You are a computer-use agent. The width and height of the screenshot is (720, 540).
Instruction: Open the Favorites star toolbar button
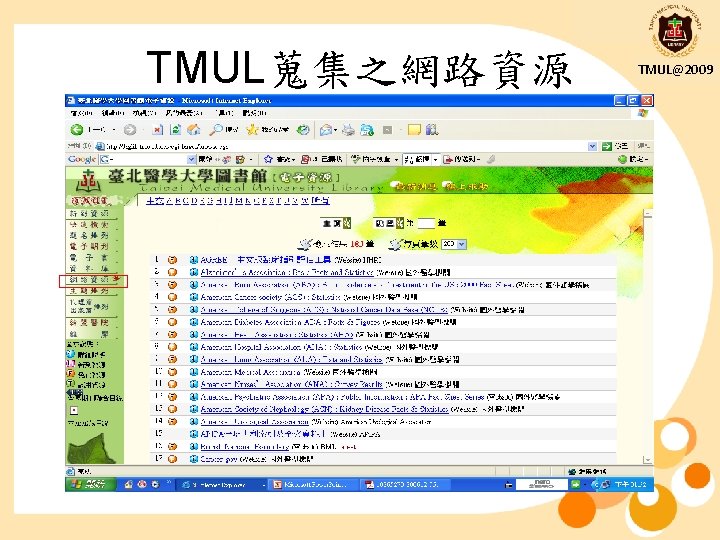269,130
